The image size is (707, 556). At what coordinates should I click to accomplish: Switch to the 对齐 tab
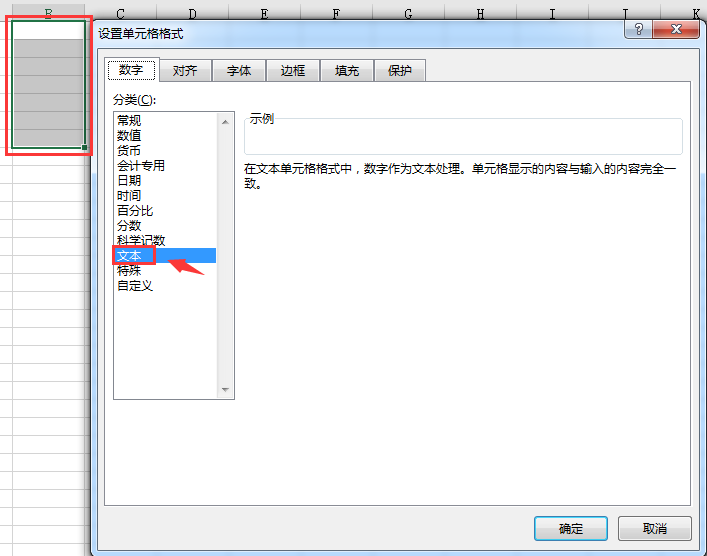click(x=185, y=71)
